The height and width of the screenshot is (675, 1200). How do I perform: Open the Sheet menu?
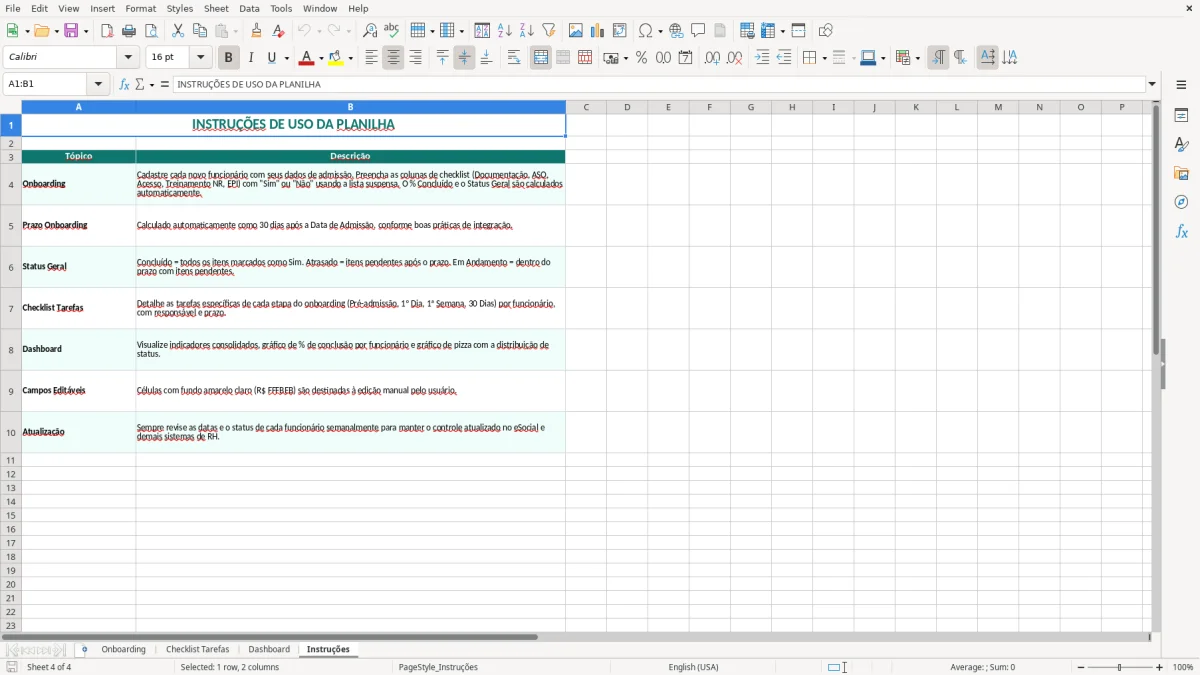pyautogui.click(x=216, y=8)
